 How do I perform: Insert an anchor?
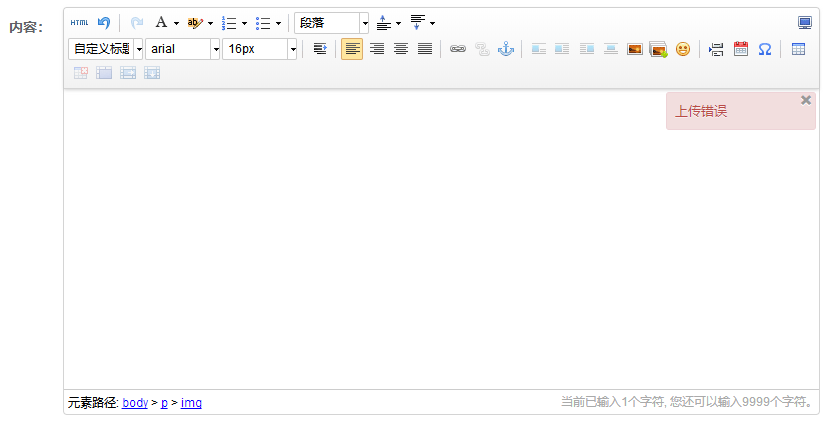coord(506,49)
